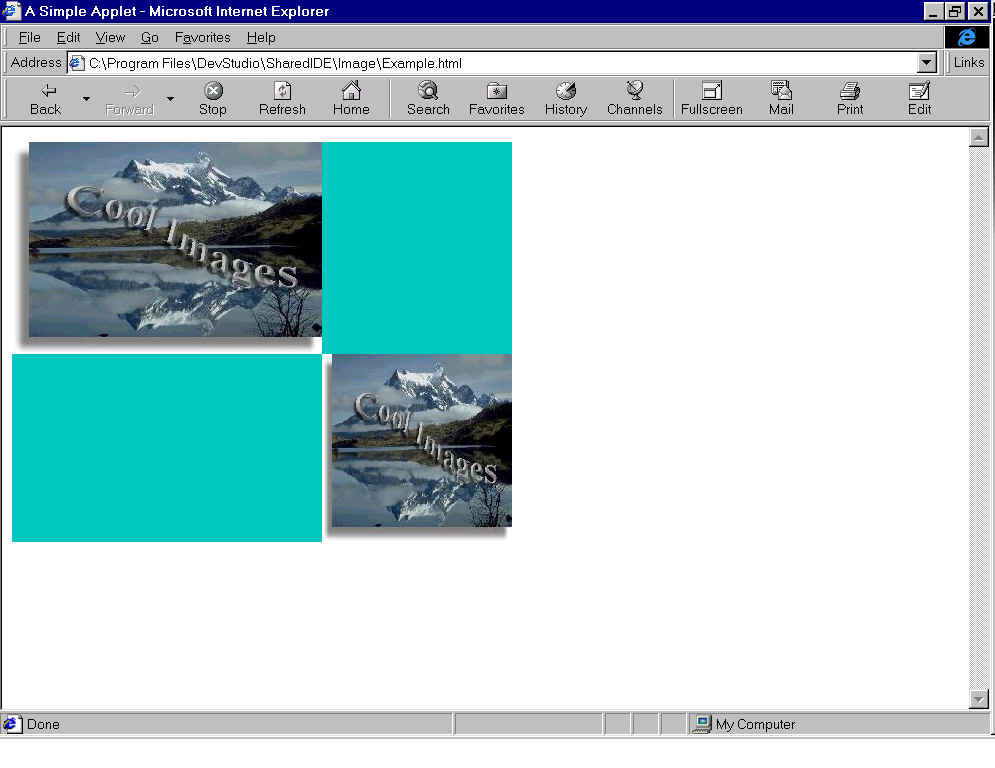
Task: Open the Favorites toolbar pane
Action: coord(497,99)
